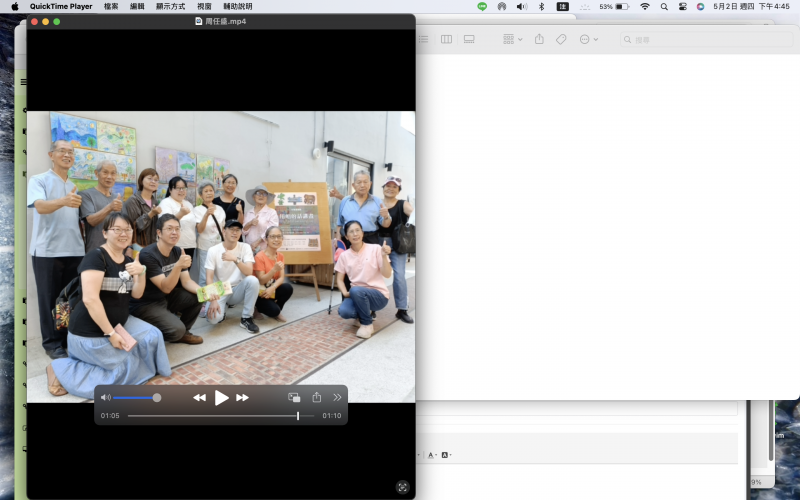Screen dimensions: 800x500
Task: Expand more playback options chevrons
Action: pos(337,397)
